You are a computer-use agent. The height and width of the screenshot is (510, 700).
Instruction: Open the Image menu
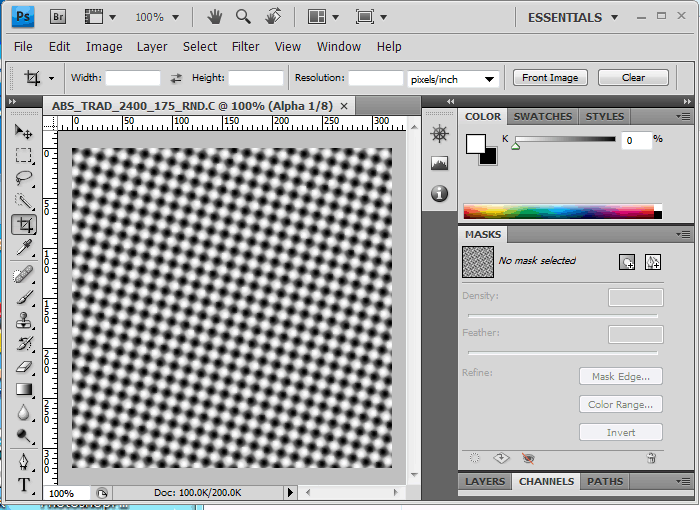[104, 46]
